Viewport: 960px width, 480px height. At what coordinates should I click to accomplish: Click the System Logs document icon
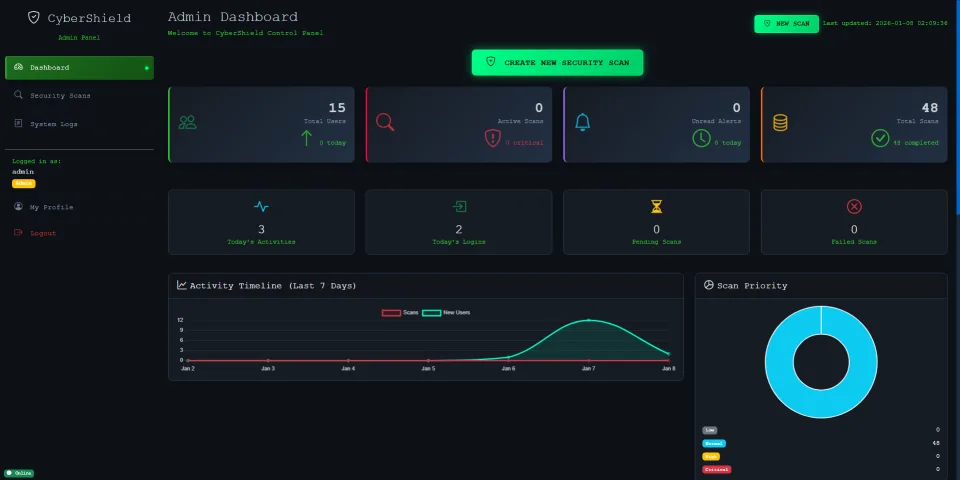click(x=18, y=123)
